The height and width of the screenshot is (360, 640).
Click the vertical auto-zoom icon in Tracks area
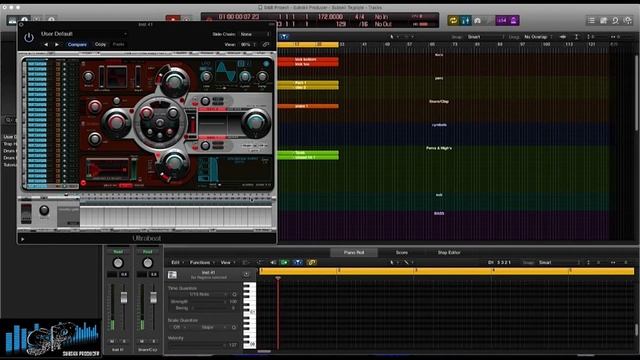(576, 37)
